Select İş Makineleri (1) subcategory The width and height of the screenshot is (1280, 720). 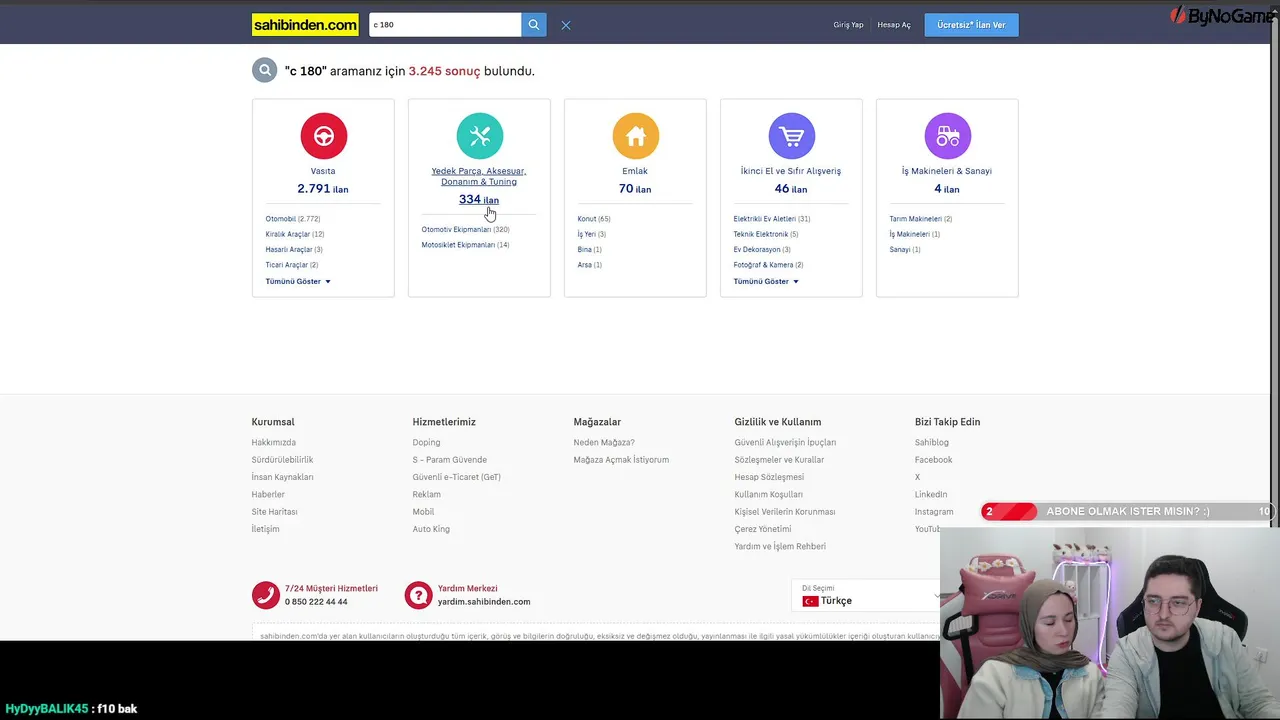point(915,234)
